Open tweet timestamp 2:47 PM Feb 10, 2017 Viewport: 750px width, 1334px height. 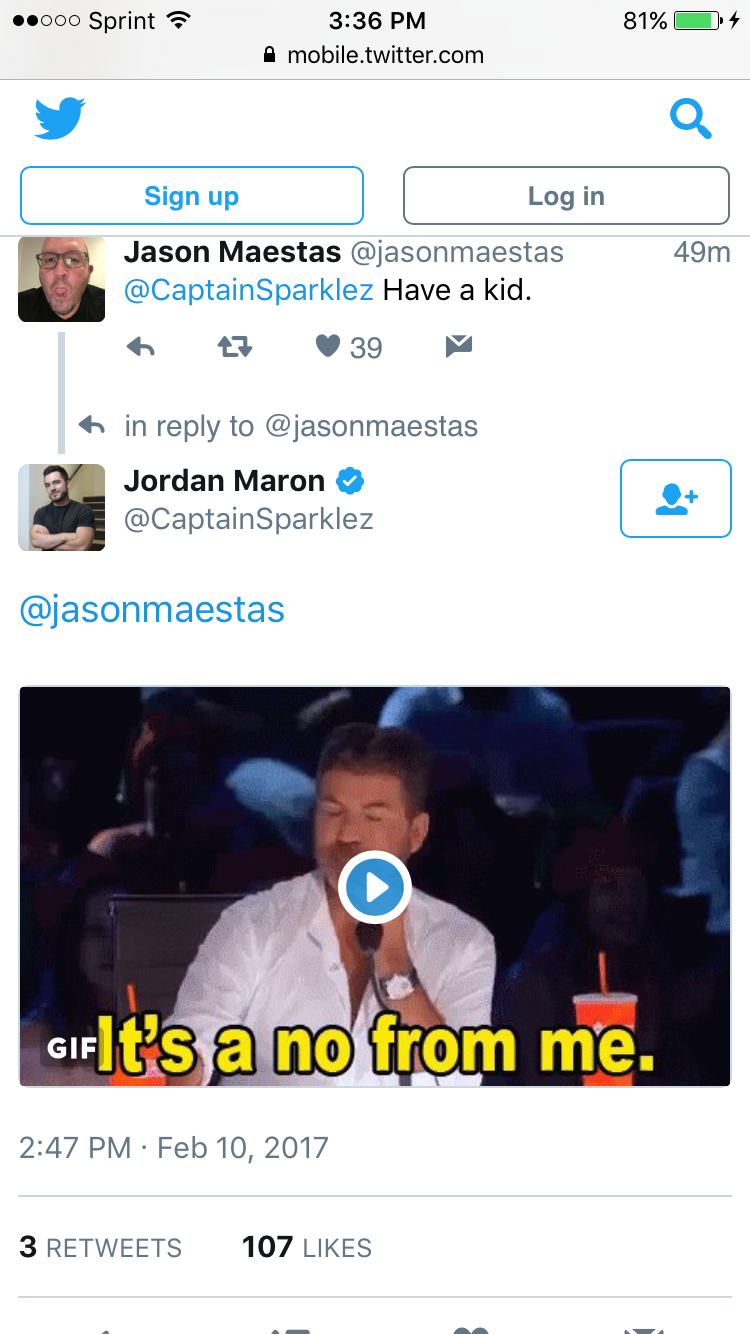point(174,1147)
